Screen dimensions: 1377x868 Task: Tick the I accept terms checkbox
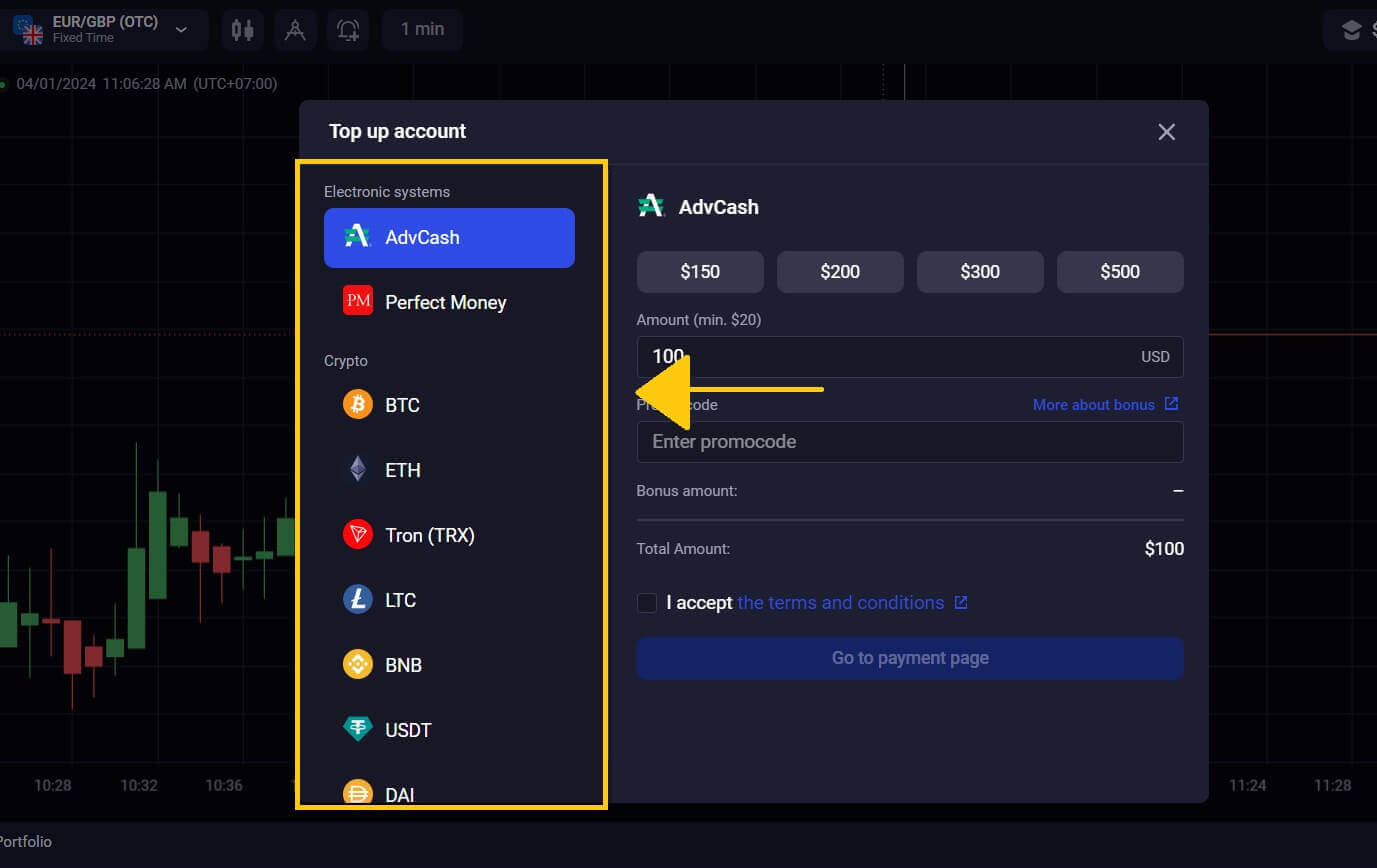tap(647, 603)
